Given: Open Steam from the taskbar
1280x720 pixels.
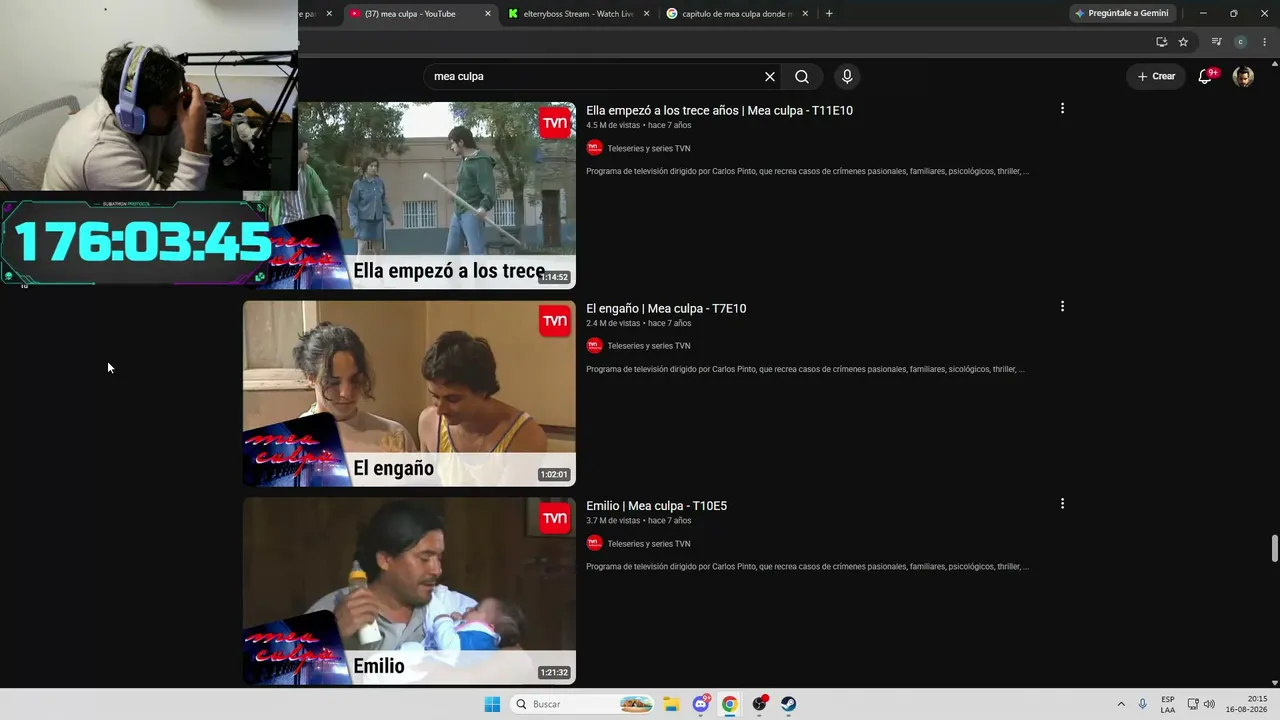Looking at the screenshot, I should [x=789, y=704].
